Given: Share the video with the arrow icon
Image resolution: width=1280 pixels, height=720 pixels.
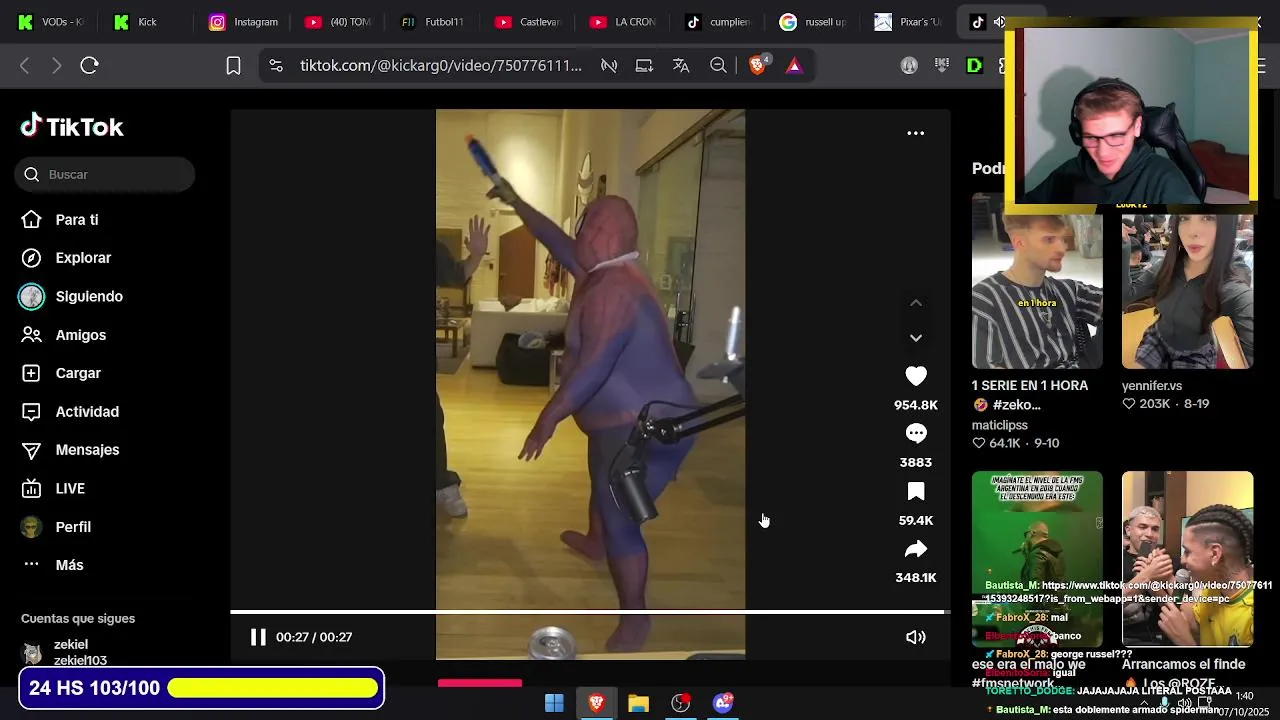Looking at the screenshot, I should (916, 549).
